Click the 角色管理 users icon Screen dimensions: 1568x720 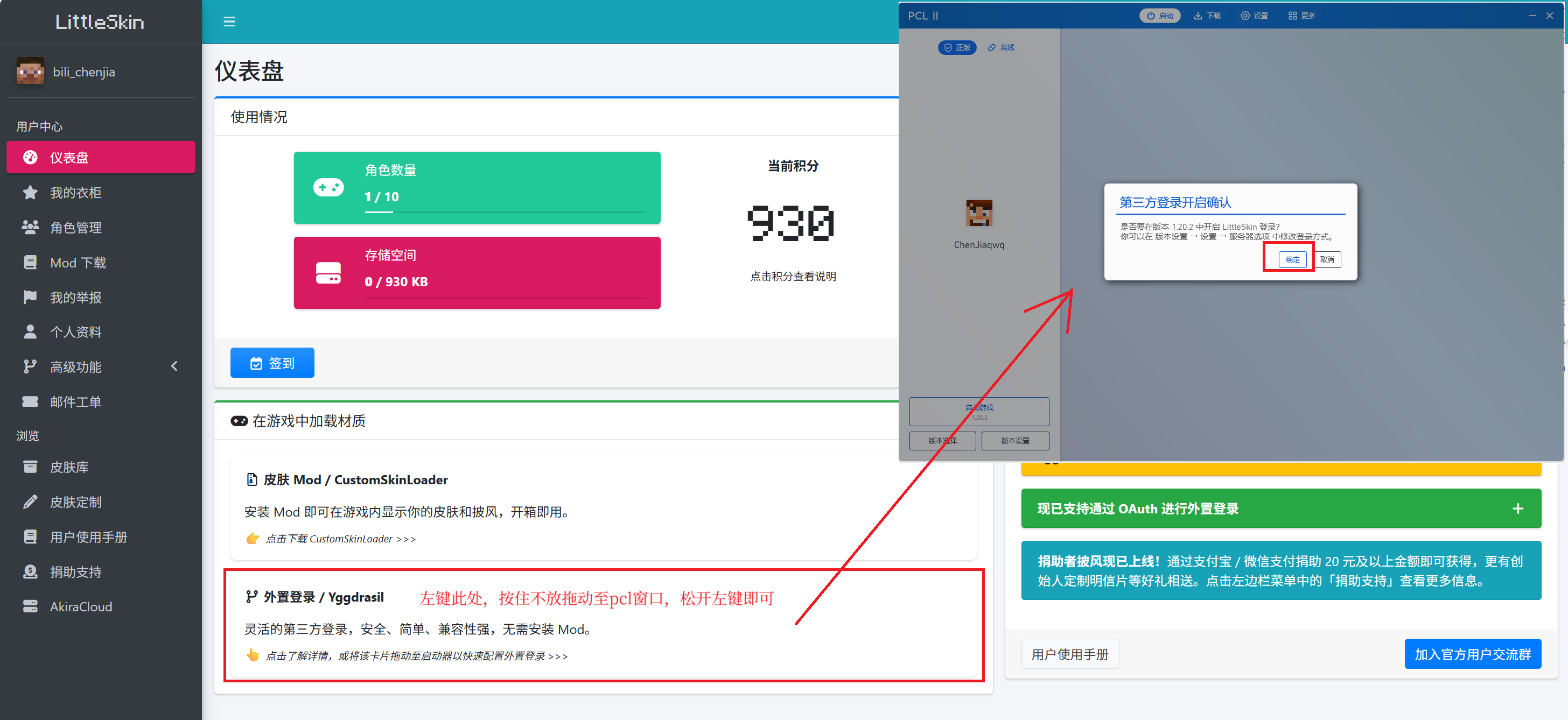coord(30,228)
